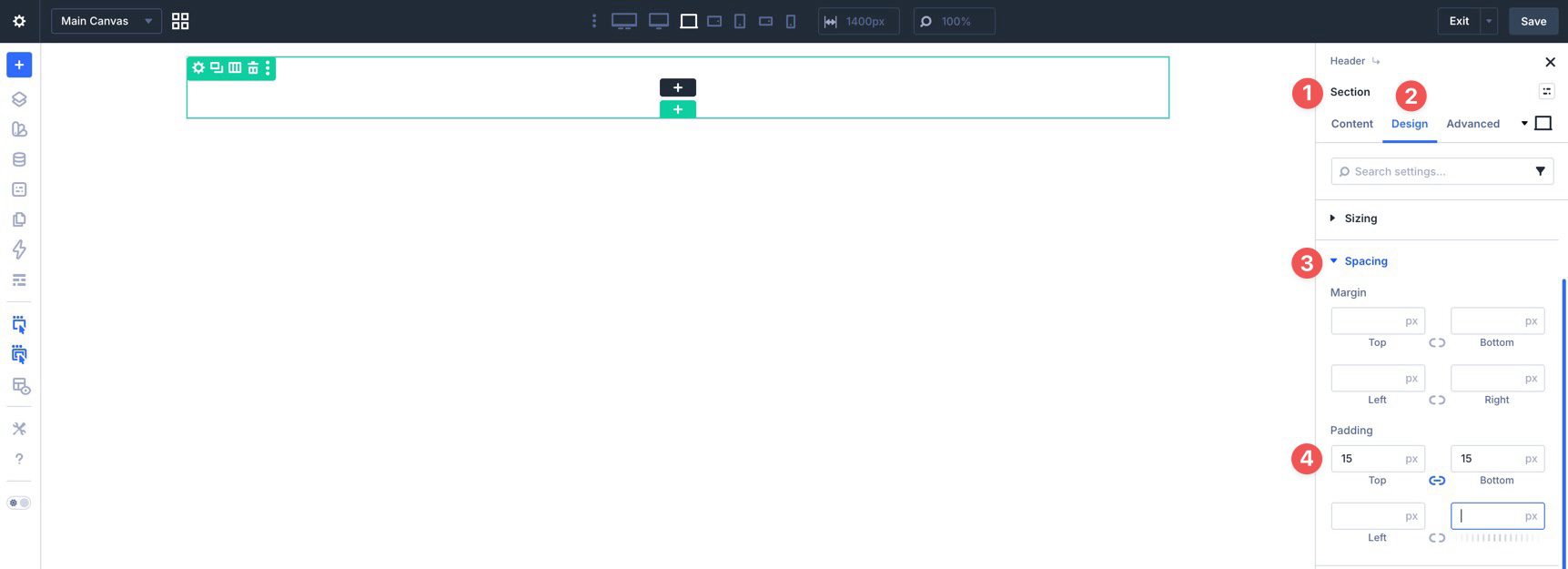Screen dimensions: 1568x569
Task: Click the dark add-row plus button
Action: [x=678, y=87]
